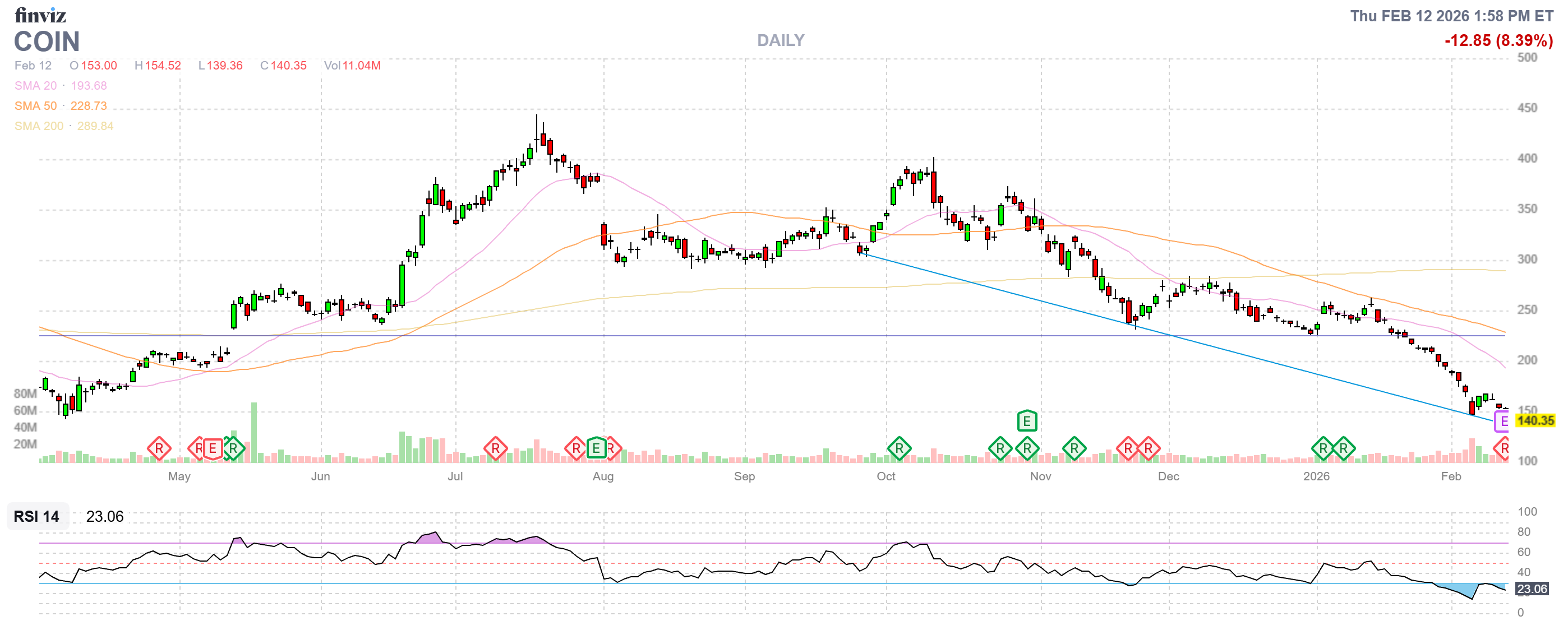This screenshot has height=630, width=1568.
Task: Click the green E marker near August start
Action: [596, 450]
